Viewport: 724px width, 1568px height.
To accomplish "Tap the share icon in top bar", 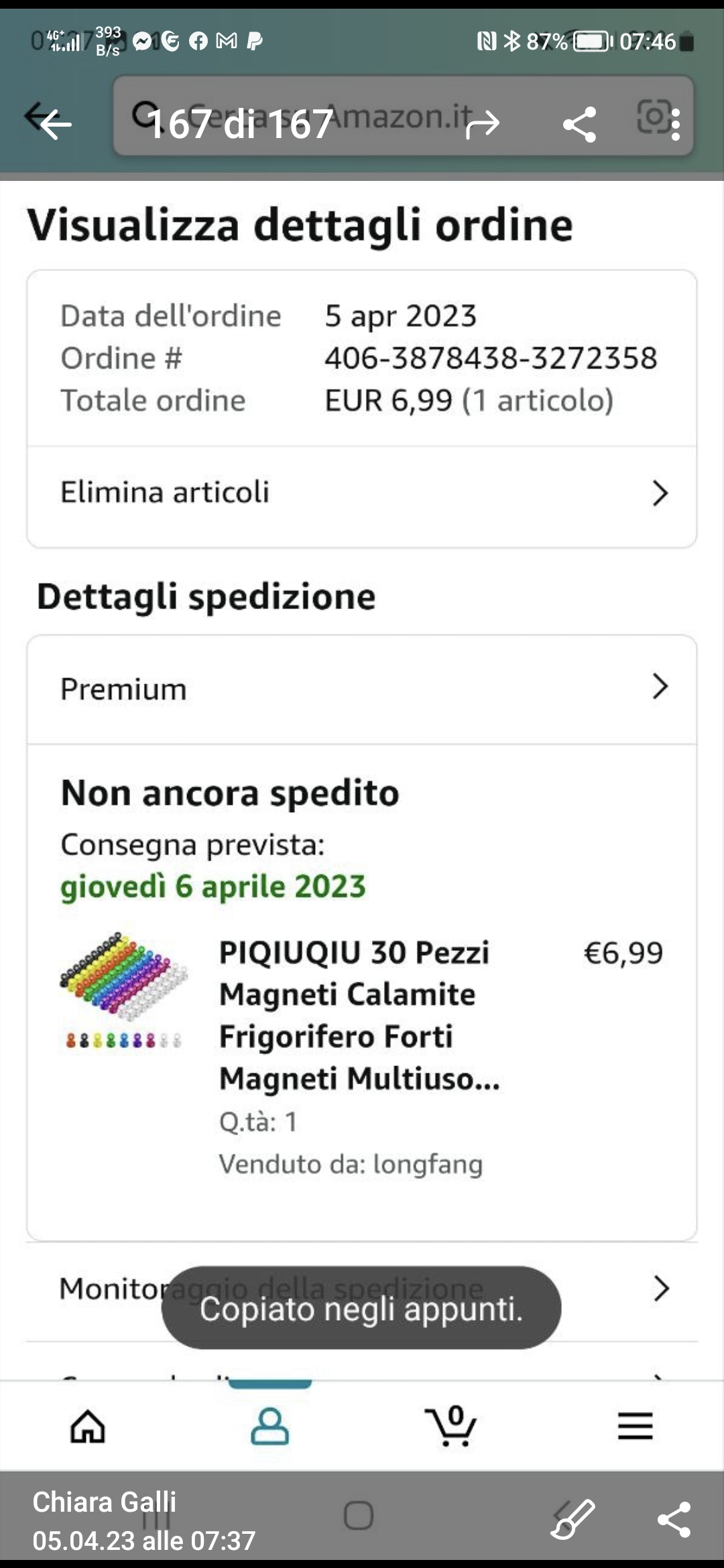I will [x=579, y=123].
